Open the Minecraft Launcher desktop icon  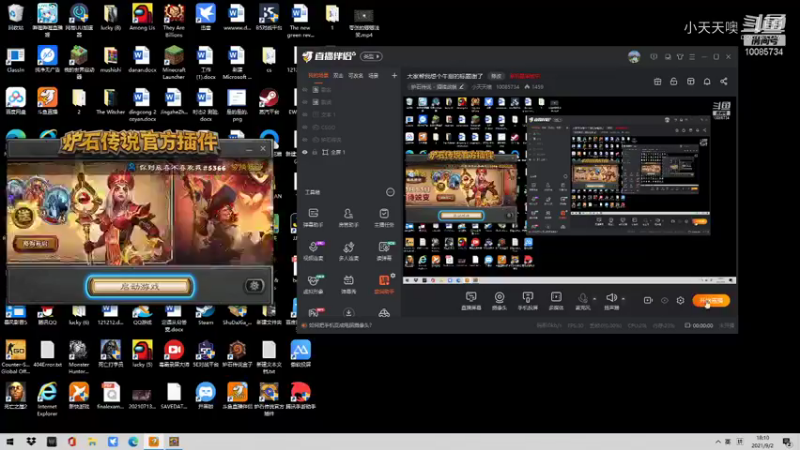tap(173, 62)
